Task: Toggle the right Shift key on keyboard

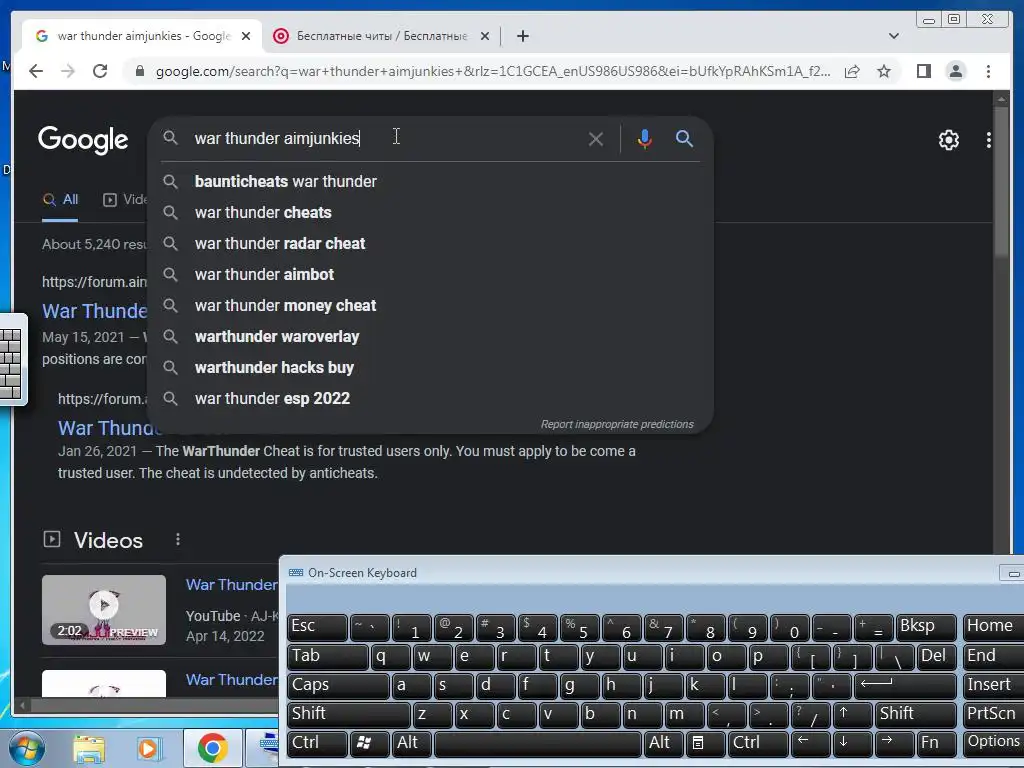Action: 916,714
